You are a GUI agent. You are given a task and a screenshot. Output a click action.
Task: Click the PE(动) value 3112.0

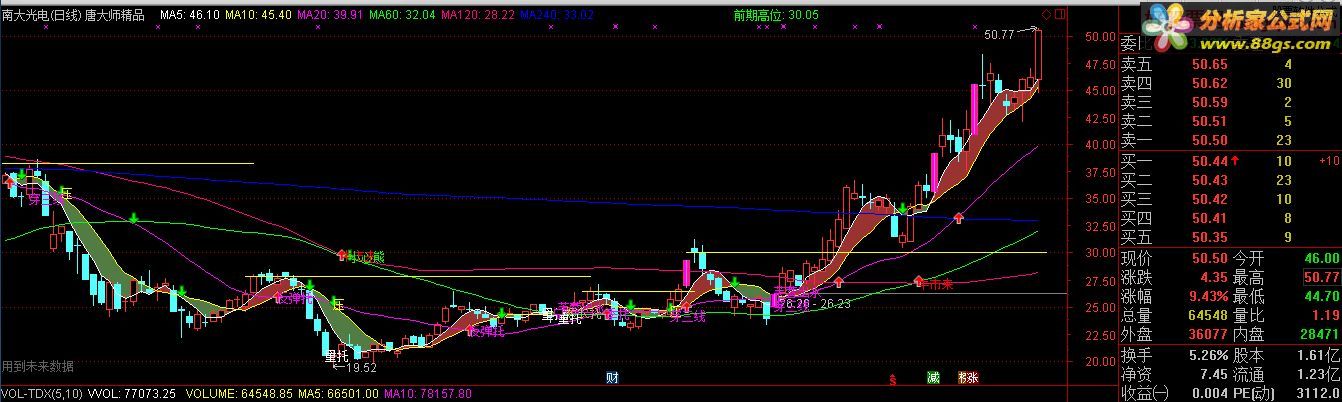pos(1317,391)
